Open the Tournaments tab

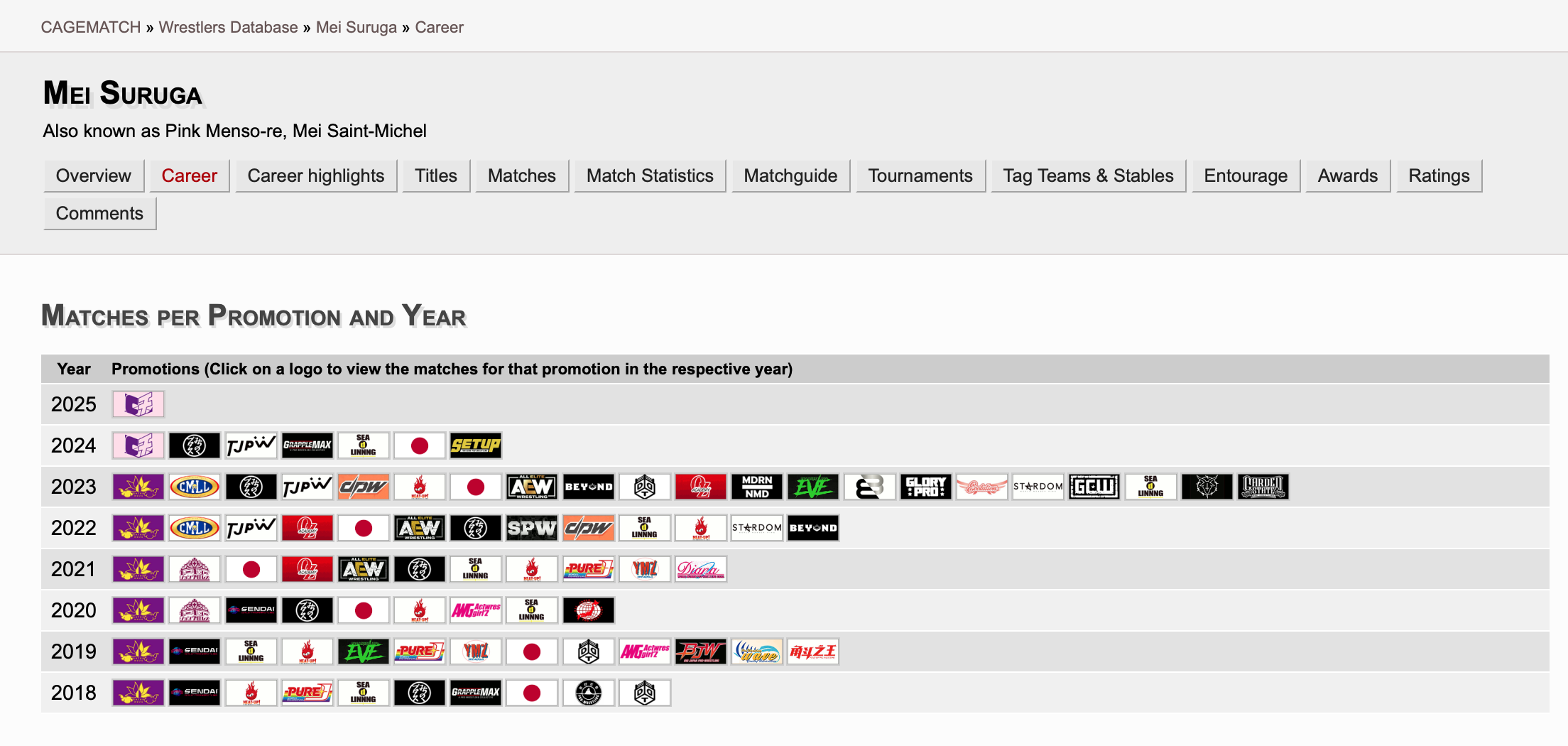[920, 175]
